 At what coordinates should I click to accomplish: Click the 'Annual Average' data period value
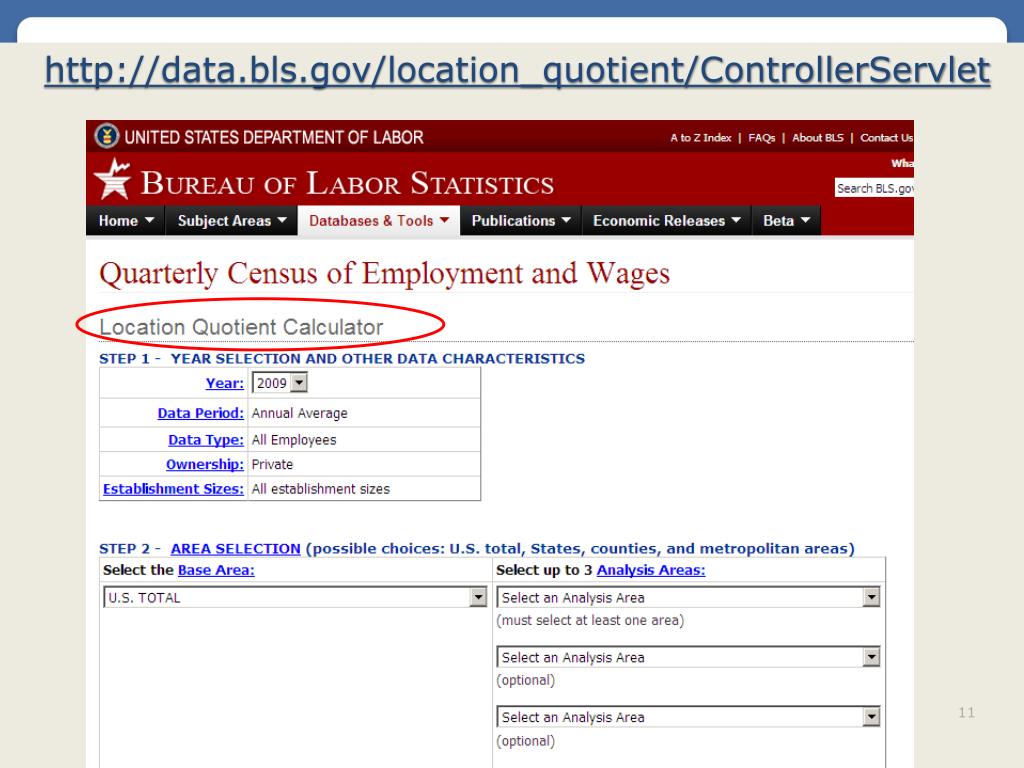300,413
